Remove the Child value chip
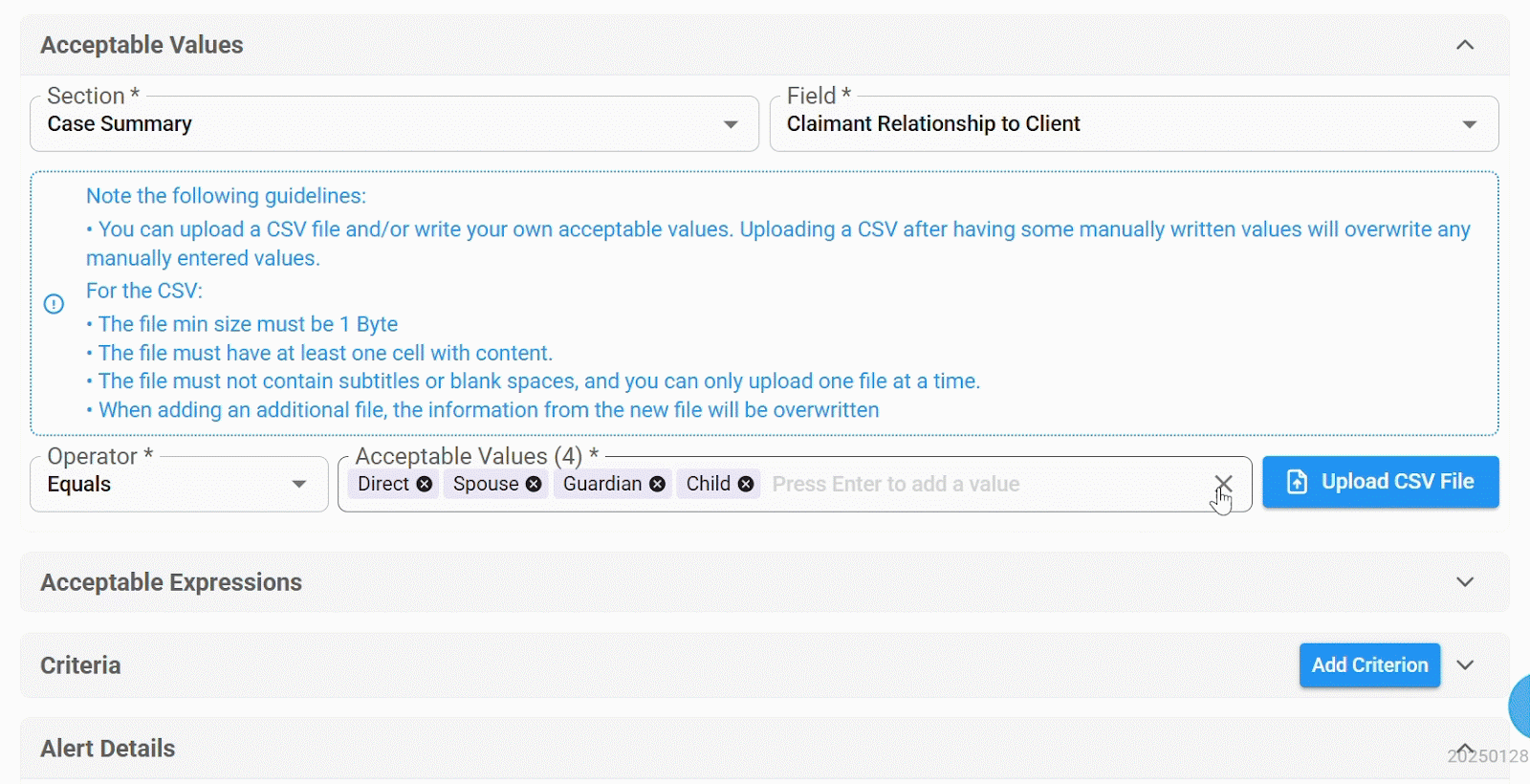The height and width of the screenshot is (784, 1530). pyautogui.click(x=746, y=485)
